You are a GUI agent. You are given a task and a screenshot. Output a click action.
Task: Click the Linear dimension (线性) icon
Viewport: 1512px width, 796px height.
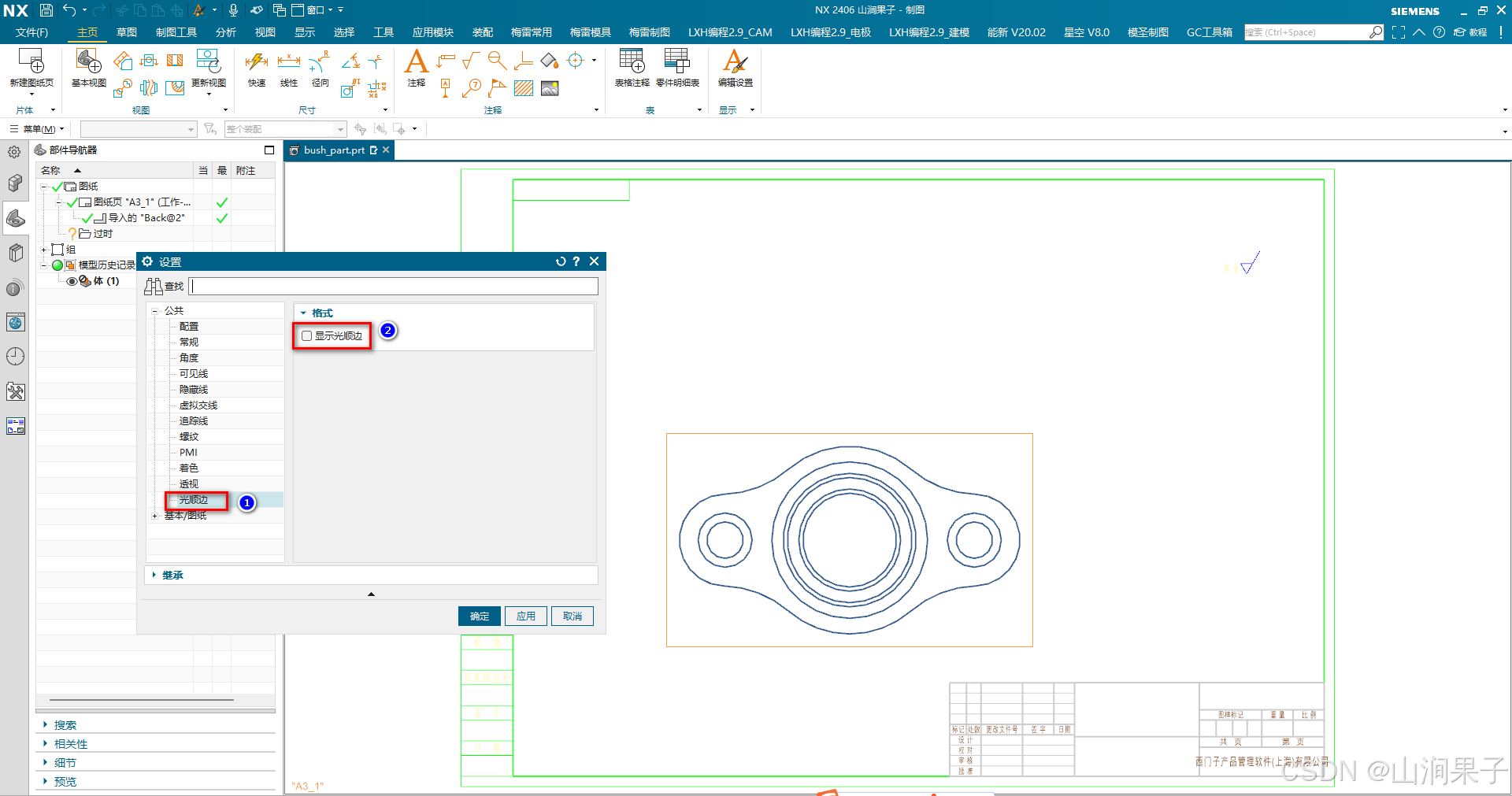point(289,61)
